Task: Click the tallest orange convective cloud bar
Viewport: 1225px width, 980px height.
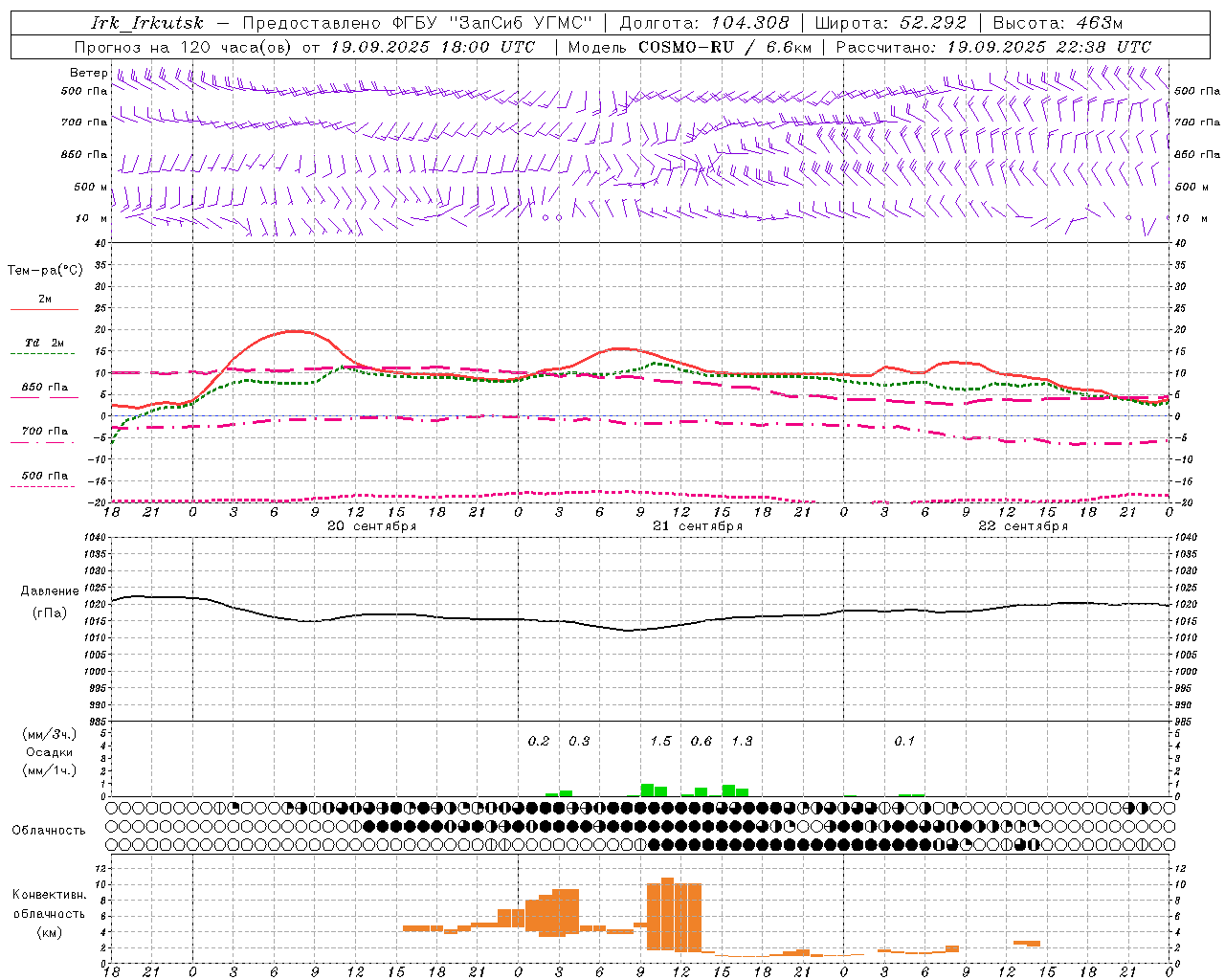Action: point(667,914)
